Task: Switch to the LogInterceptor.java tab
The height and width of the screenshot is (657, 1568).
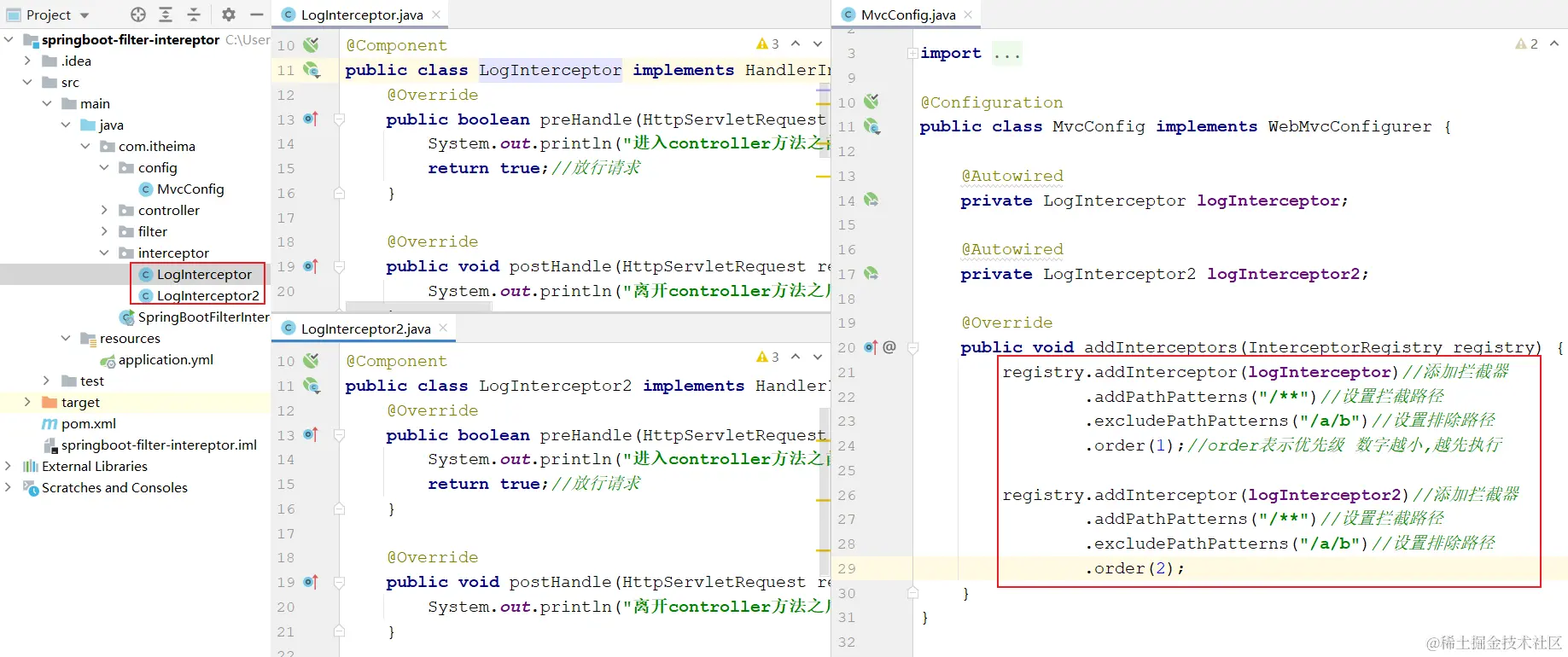Action: 361,15
